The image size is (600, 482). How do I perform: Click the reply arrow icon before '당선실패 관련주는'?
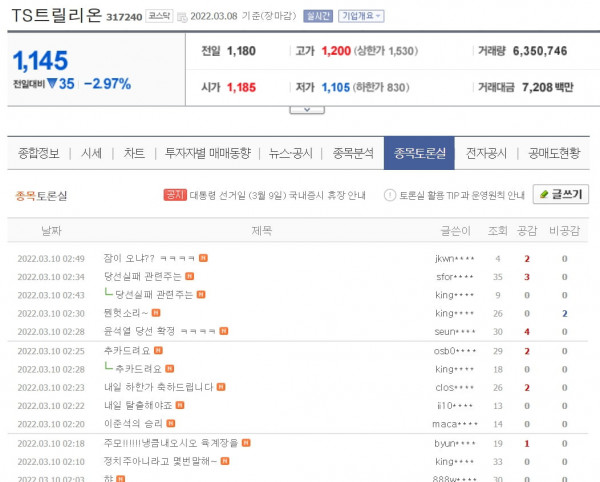point(108,293)
